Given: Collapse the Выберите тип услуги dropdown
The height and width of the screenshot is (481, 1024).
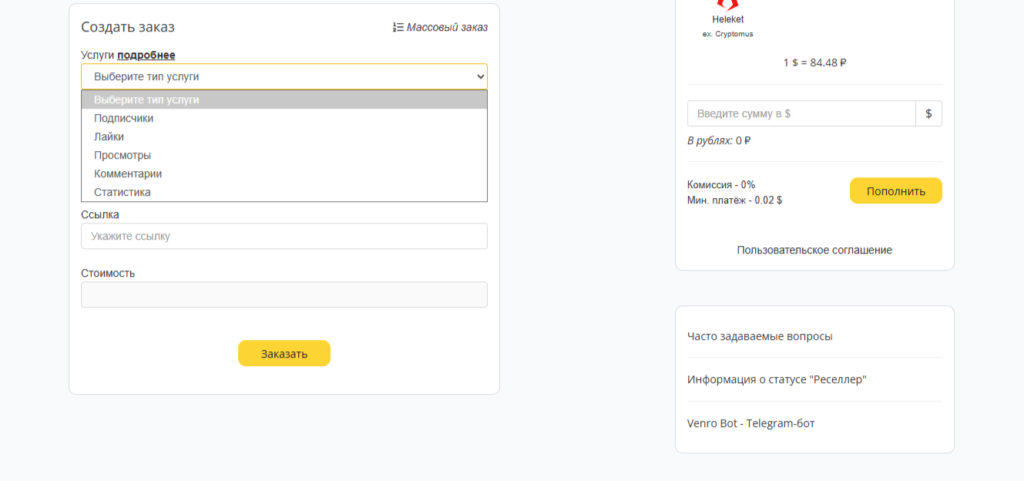Looking at the screenshot, I should pos(284,76).
